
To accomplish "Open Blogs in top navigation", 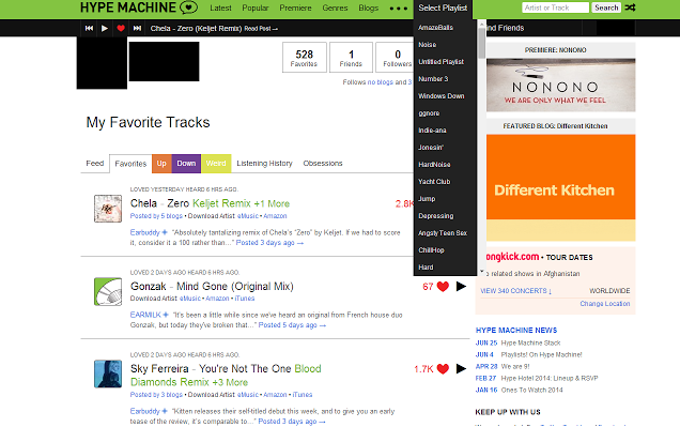I will point(368,8).
